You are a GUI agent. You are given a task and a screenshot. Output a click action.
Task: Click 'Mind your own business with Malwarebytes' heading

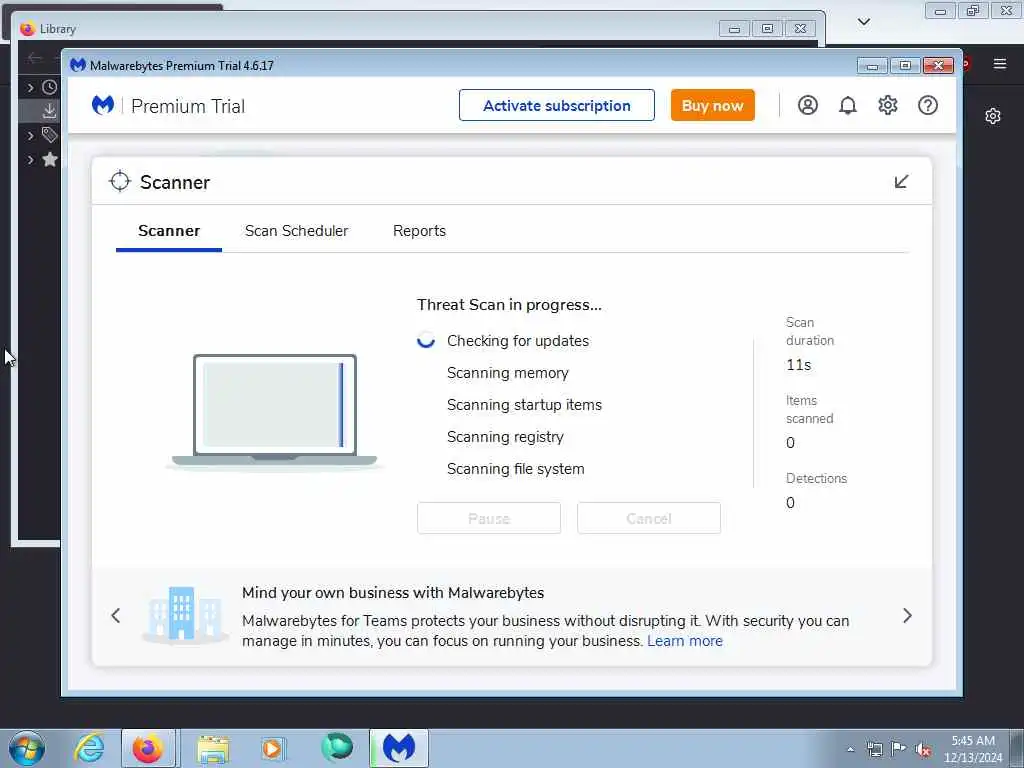point(393,593)
